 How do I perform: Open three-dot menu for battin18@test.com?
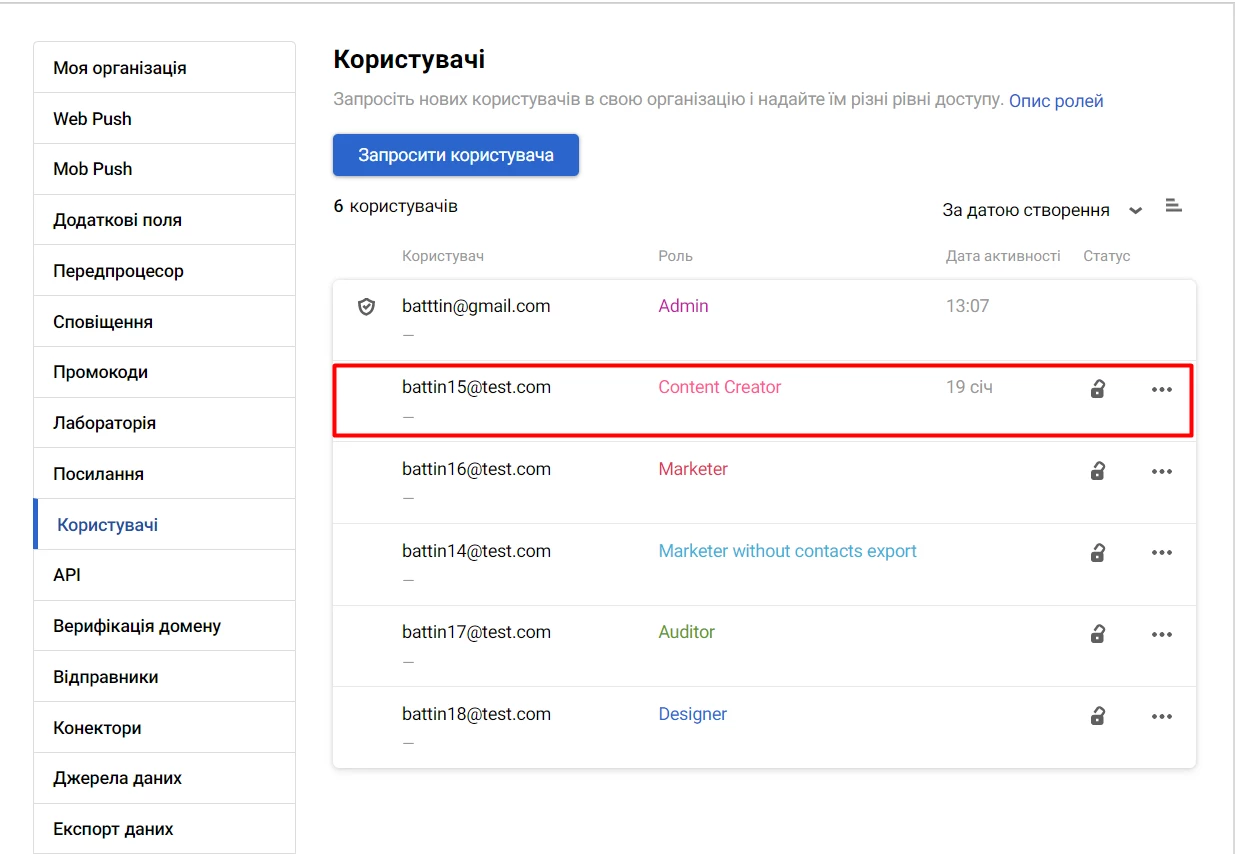[x=1161, y=717]
